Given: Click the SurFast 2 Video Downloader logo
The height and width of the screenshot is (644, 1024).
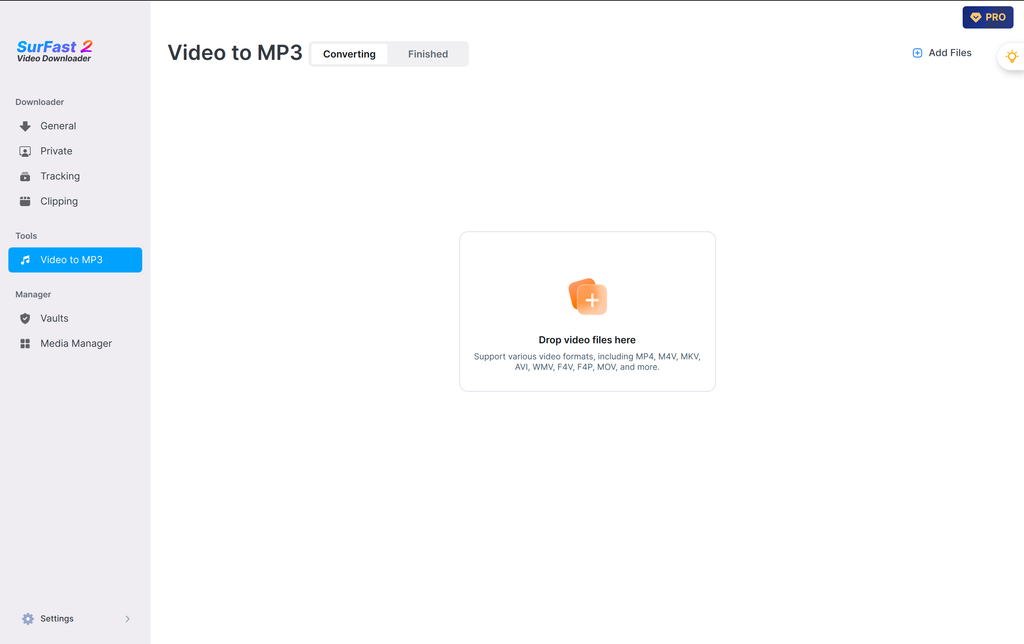Looking at the screenshot, I should [54, 51].
